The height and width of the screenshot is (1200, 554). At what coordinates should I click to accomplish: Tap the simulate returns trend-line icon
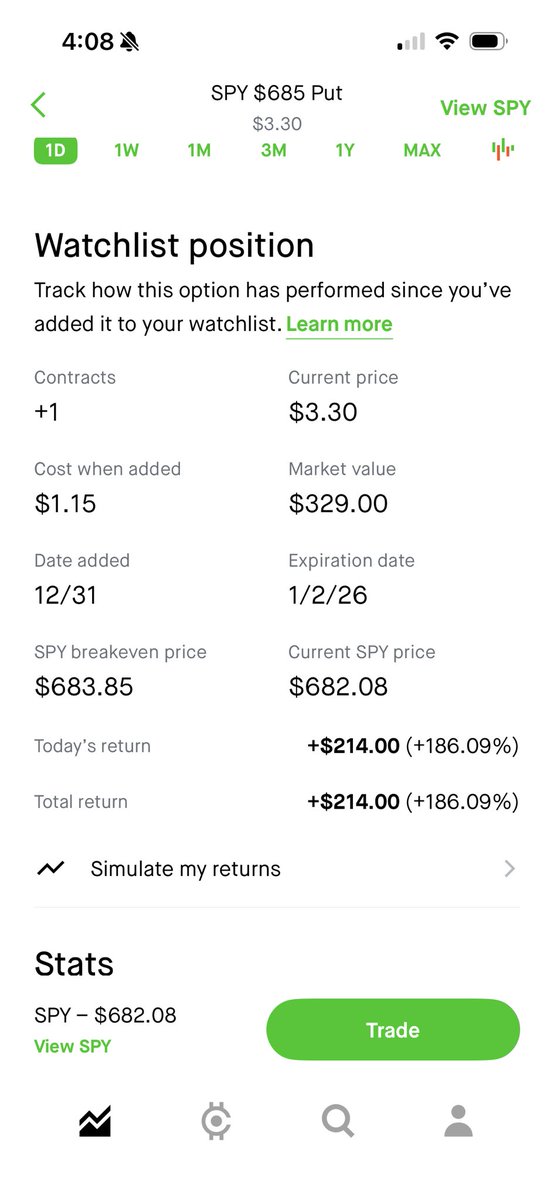tap(50, 868)
